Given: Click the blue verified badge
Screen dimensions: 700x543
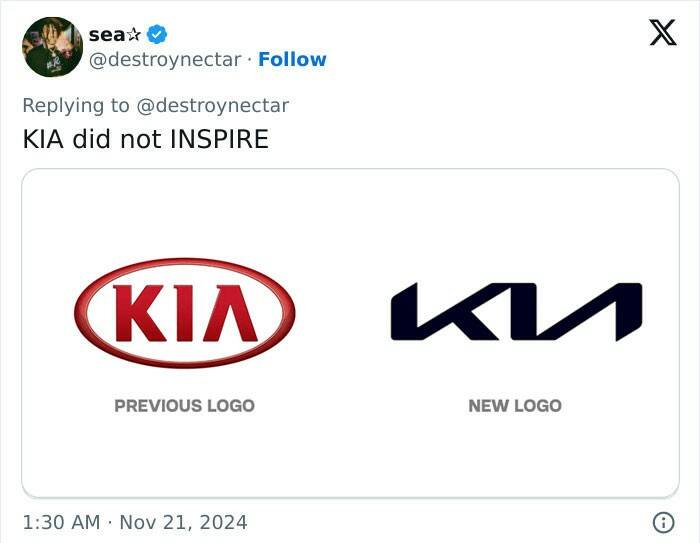Looking at the screenshot, I should tap(156, 34).
